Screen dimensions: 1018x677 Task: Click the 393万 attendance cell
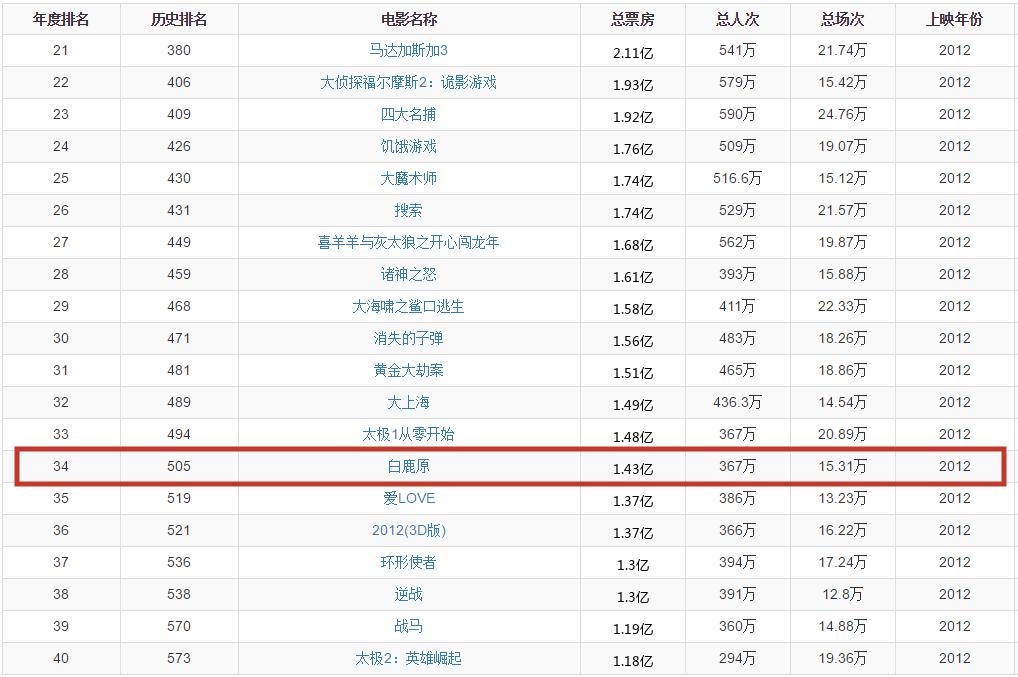pos(738,275)
